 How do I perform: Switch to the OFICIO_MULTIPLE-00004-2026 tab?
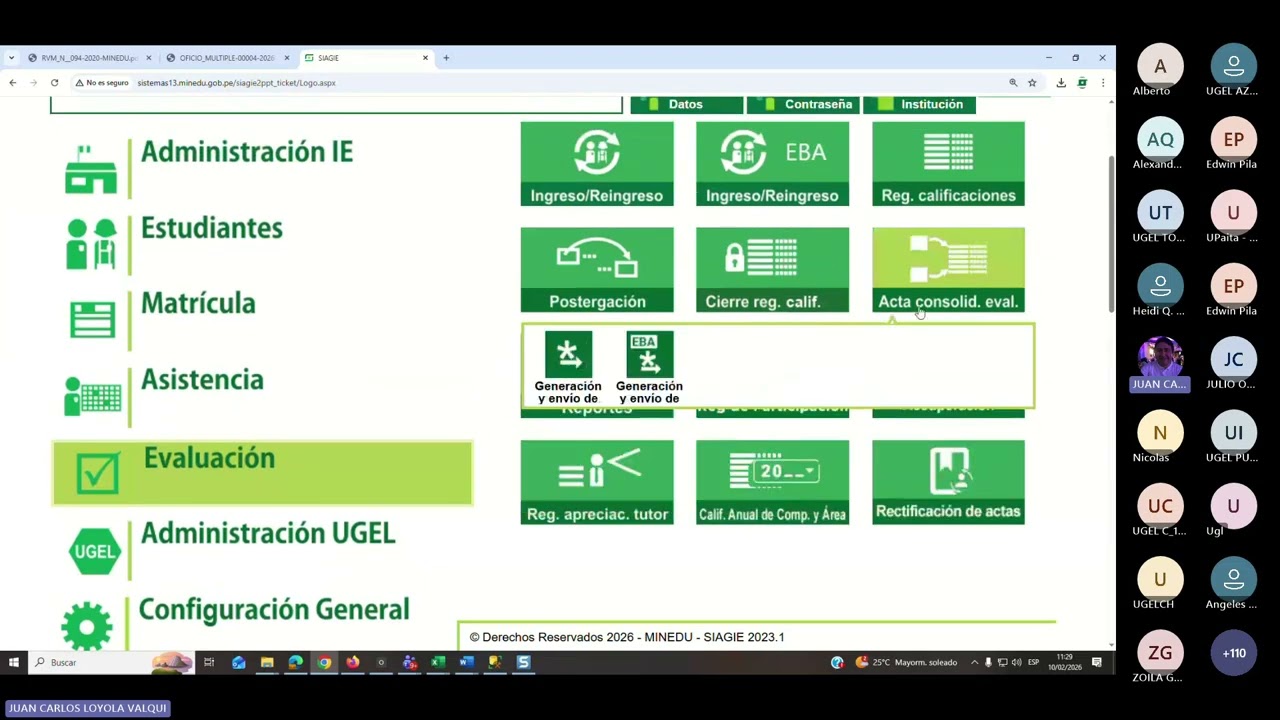pos(227,58)
